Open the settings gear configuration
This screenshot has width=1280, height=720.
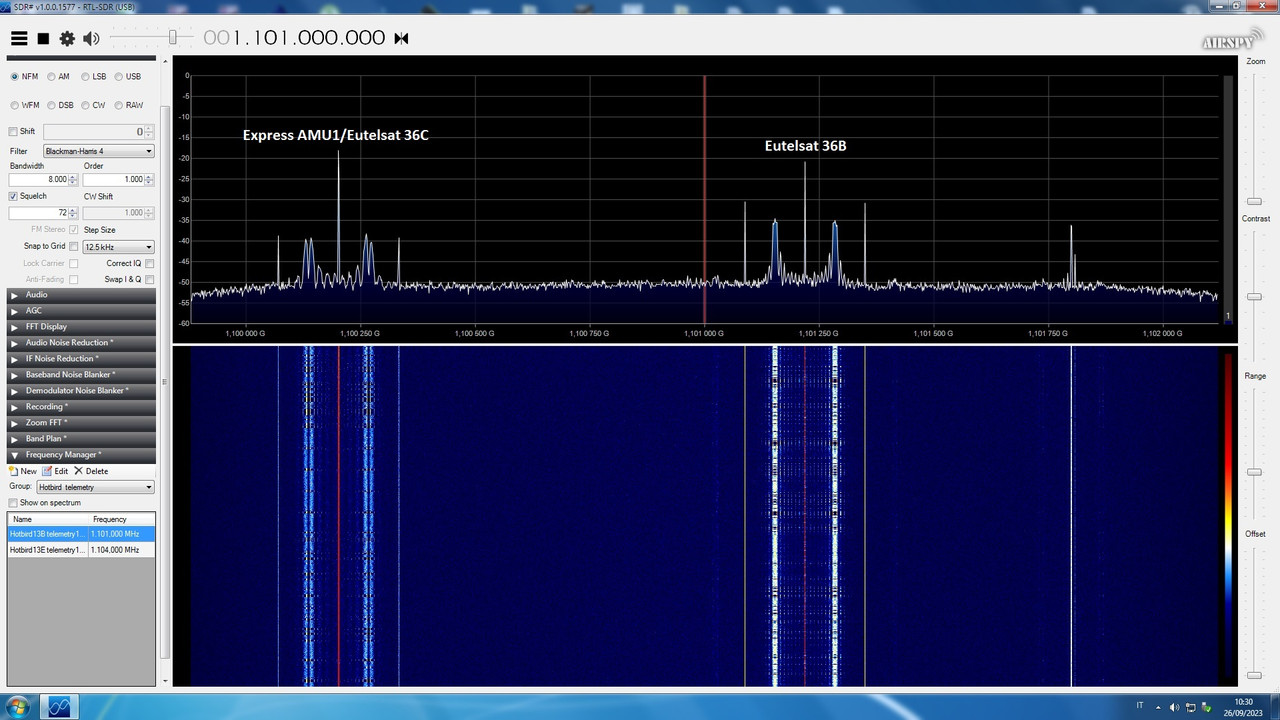tap(67, 38)
